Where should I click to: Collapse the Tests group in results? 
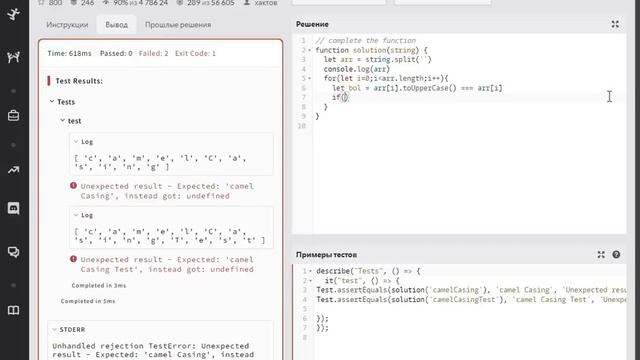pyautogui.click(x=52, y=101)
